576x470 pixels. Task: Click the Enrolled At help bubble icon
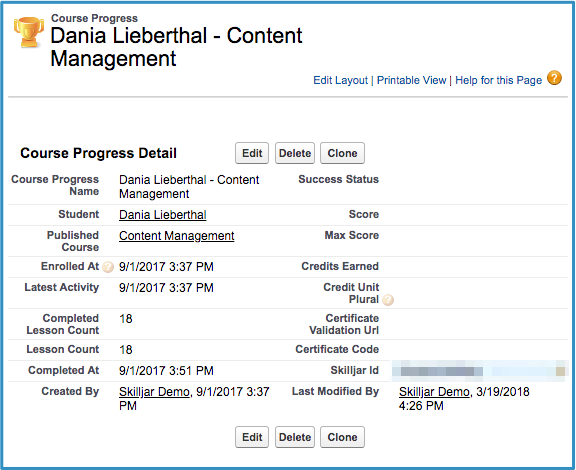[108, 267]
